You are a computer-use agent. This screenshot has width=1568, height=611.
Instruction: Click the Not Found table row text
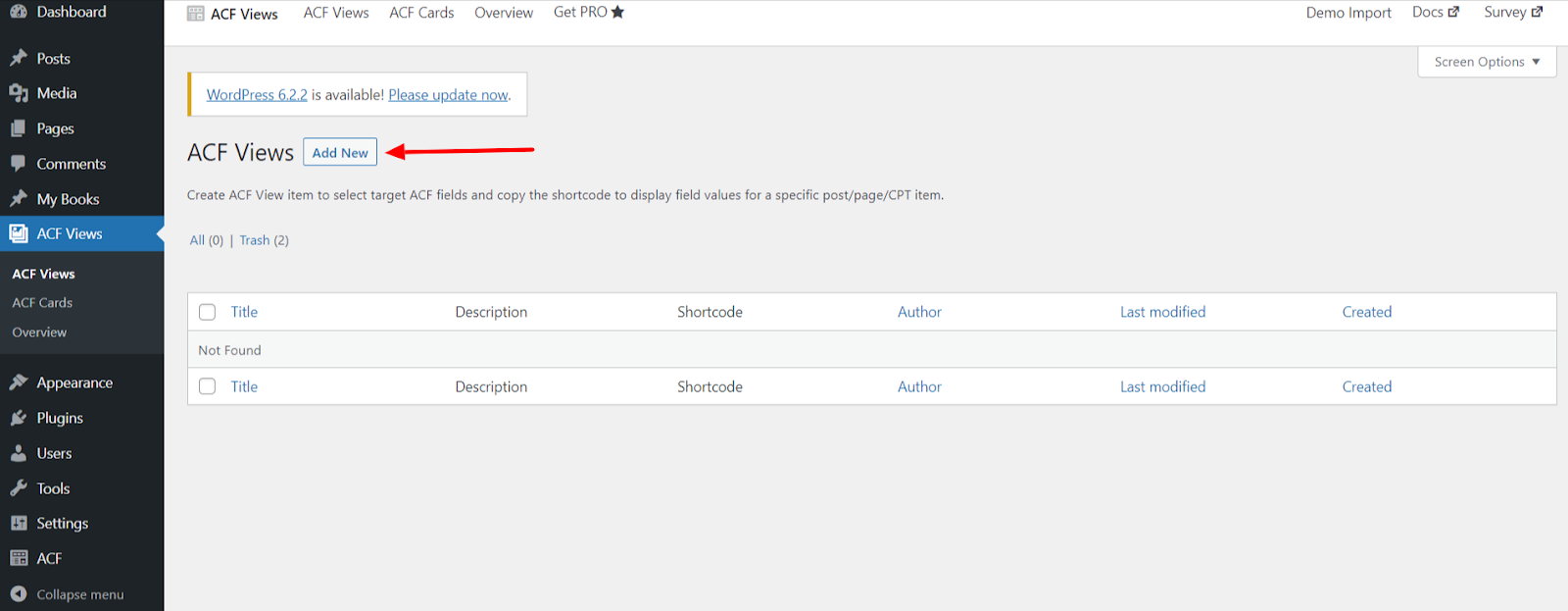pos(229,350)
